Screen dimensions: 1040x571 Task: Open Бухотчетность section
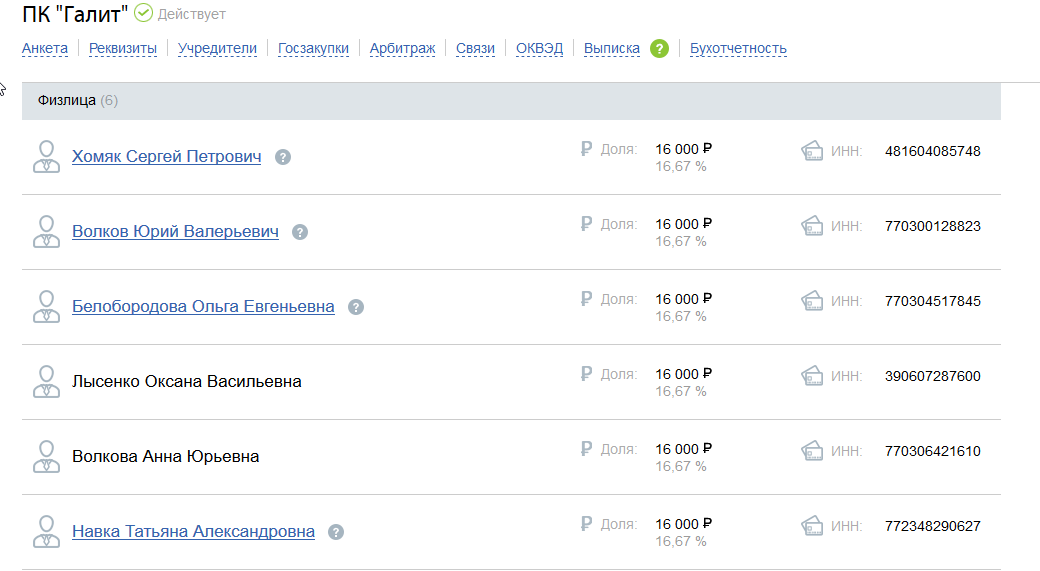738,48
